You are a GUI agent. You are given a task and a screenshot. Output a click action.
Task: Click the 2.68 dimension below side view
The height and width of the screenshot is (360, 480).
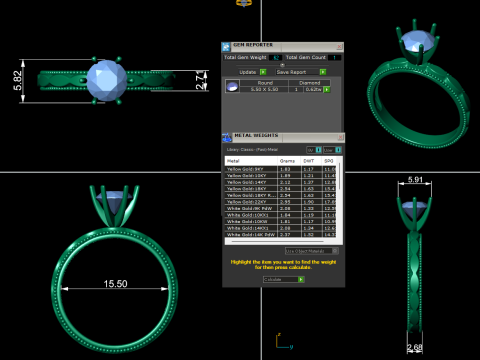[x=415, y=348]
